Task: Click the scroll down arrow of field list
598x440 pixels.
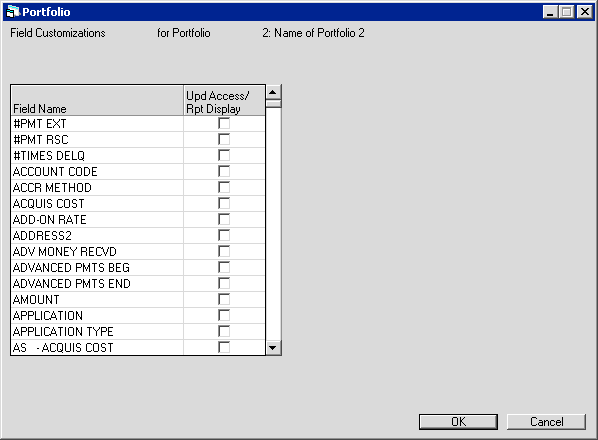Action: tap(273, 348)
